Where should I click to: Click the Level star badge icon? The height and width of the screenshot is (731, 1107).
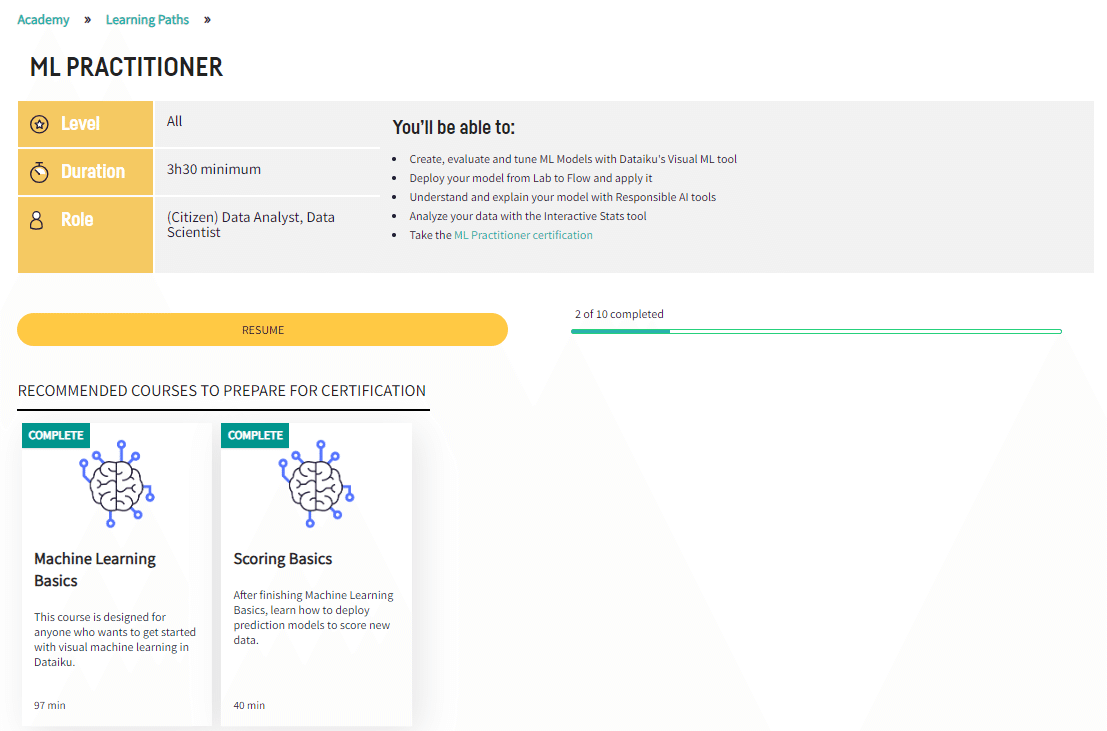coord(39,123)
